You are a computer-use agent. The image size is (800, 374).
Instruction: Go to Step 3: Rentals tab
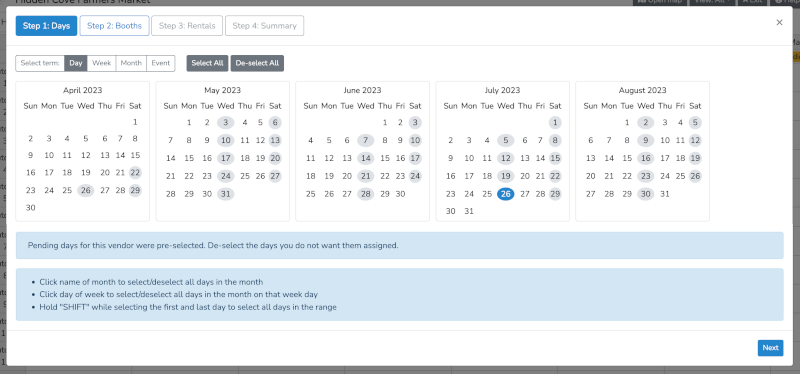(x=187, y=26)
